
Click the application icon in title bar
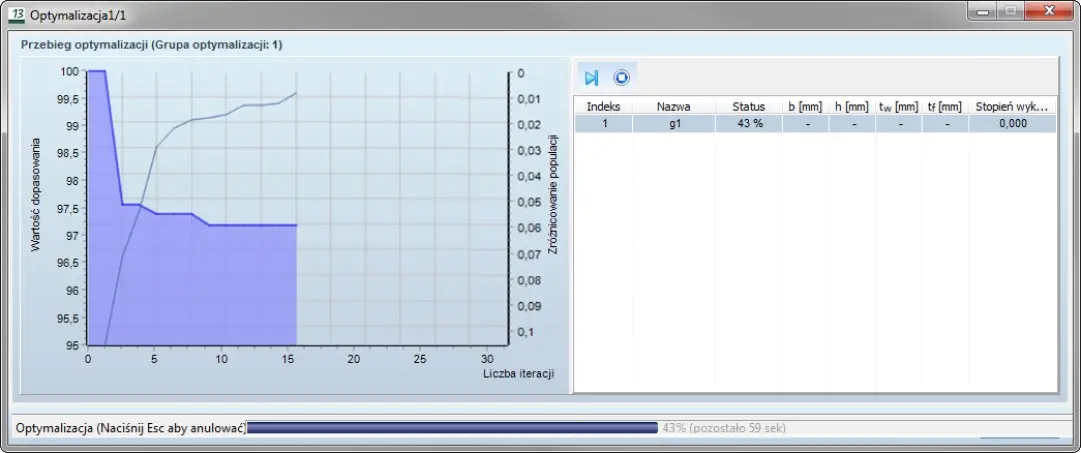[16, 14]
